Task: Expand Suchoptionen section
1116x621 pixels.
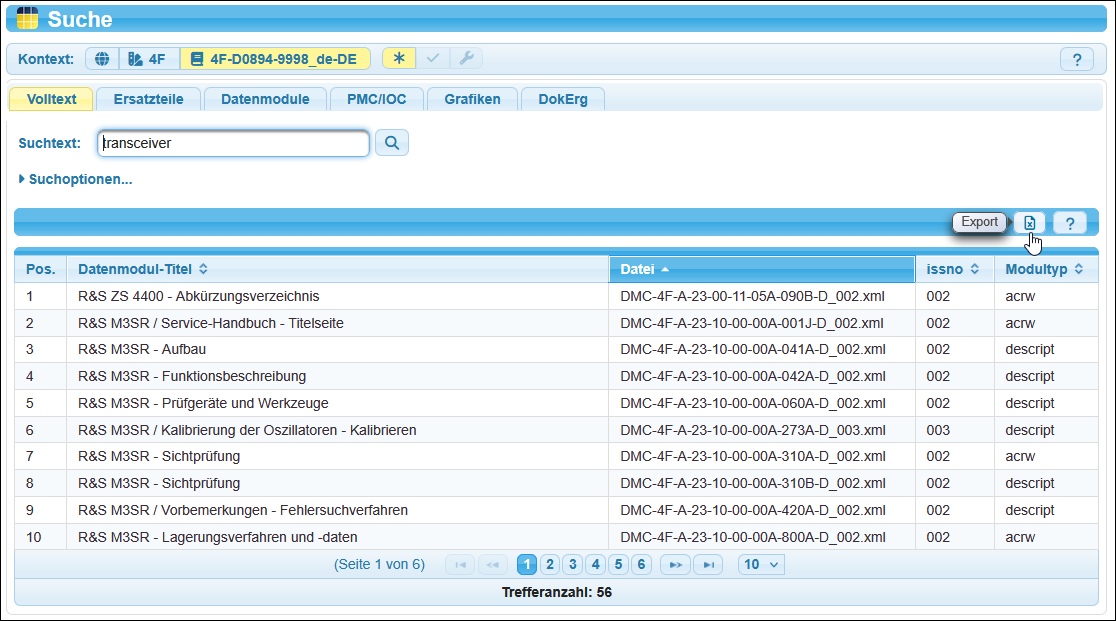Action: pyautogui.click(x=75, y=179)
